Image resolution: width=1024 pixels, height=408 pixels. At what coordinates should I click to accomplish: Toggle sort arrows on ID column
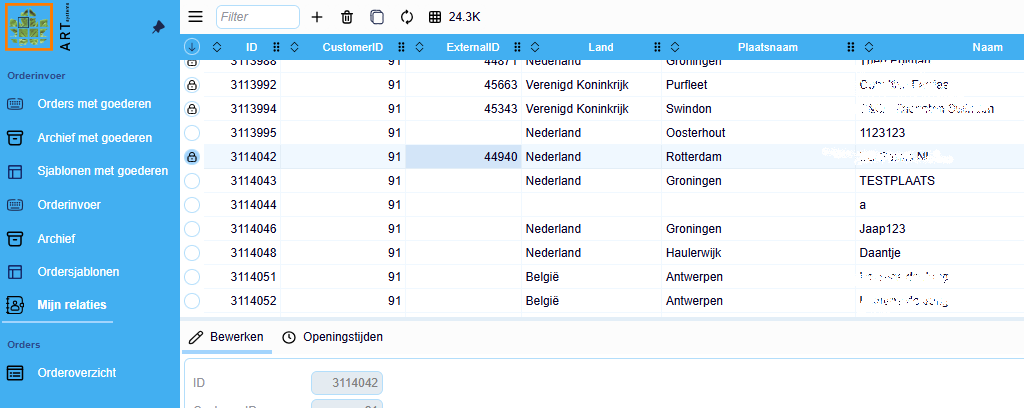[x=217, y=47]
